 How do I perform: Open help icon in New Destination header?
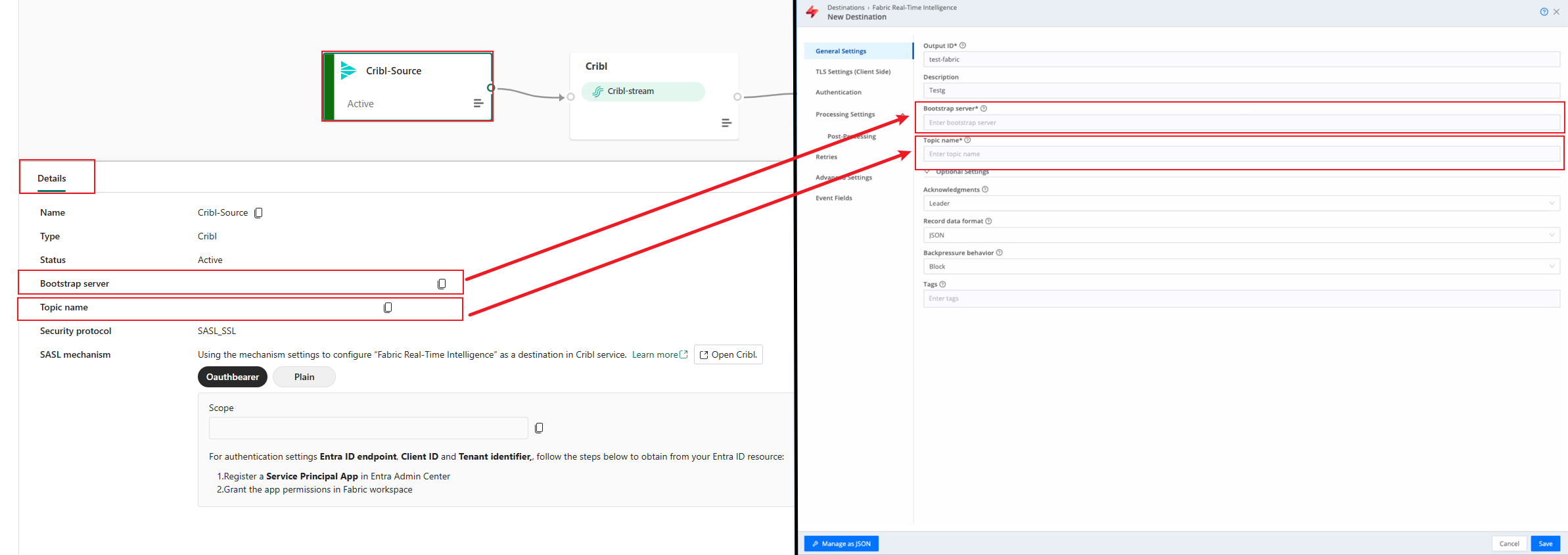(1544, 12)
